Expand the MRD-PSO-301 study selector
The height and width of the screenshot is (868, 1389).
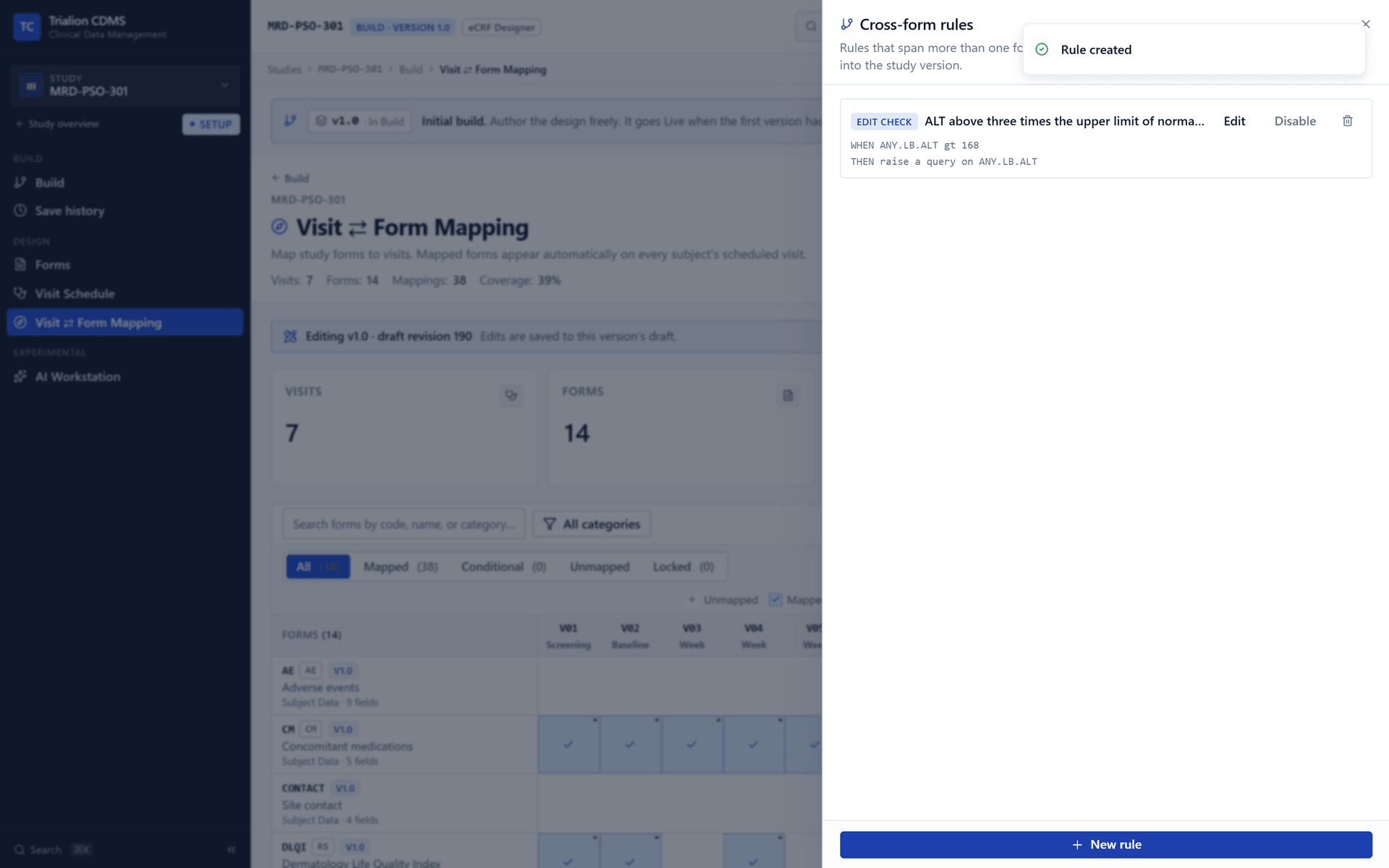tap(124, 85)
